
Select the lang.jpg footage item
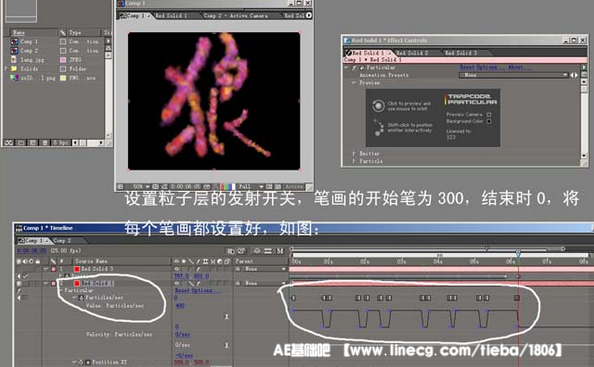(32, 60)
